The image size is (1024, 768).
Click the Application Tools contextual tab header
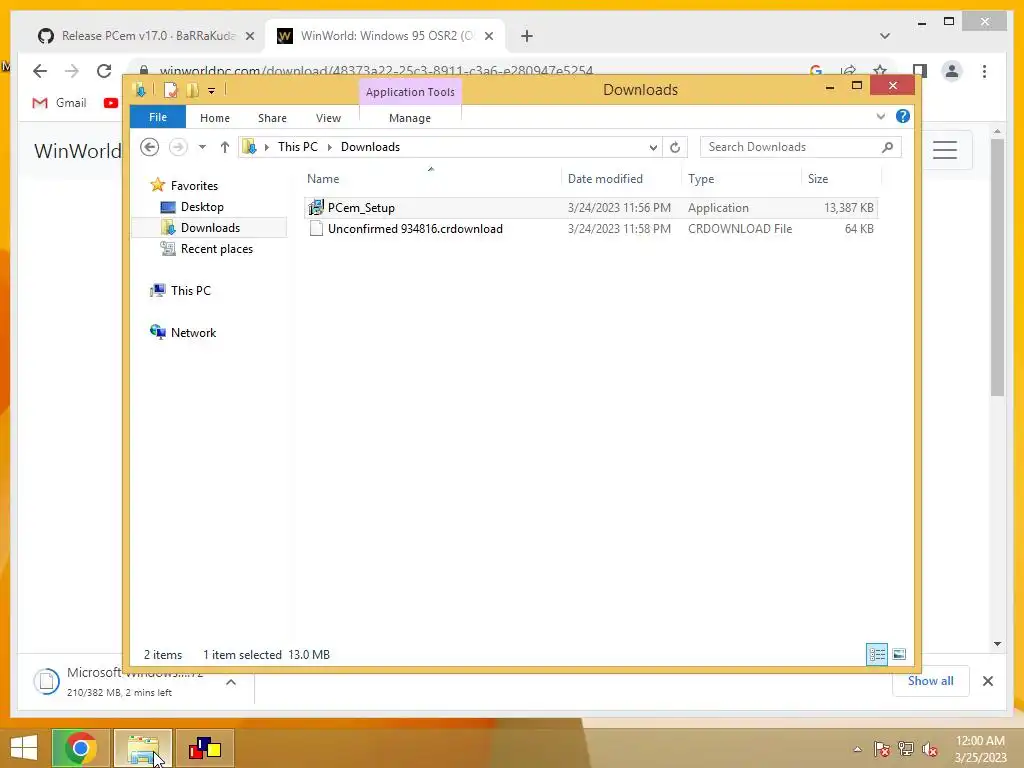tap(410, 92)
